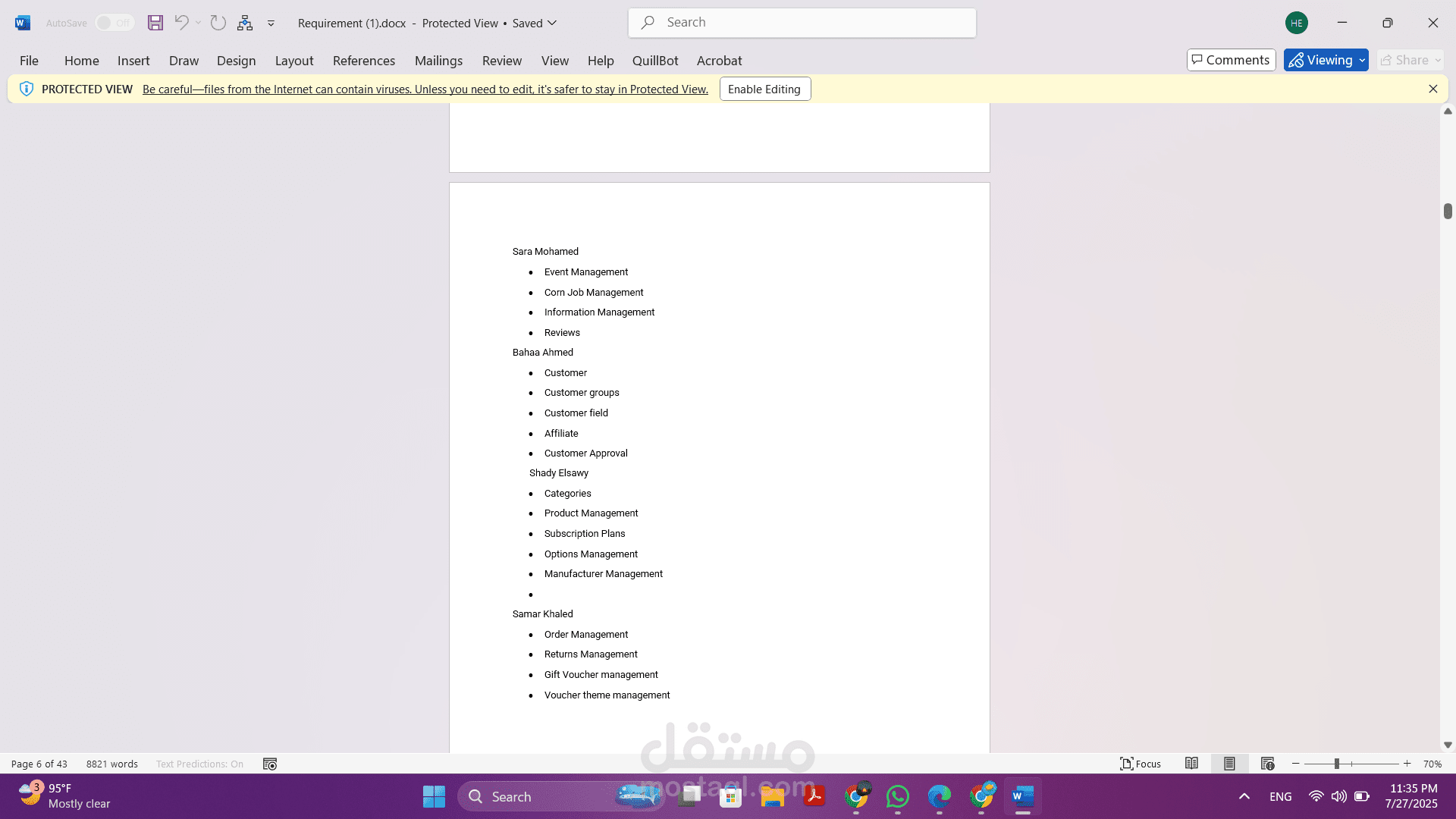Viewport: 1456px width, 819px height.
Task: Click the macro recording status icon
Action: (x=270, y=764)
